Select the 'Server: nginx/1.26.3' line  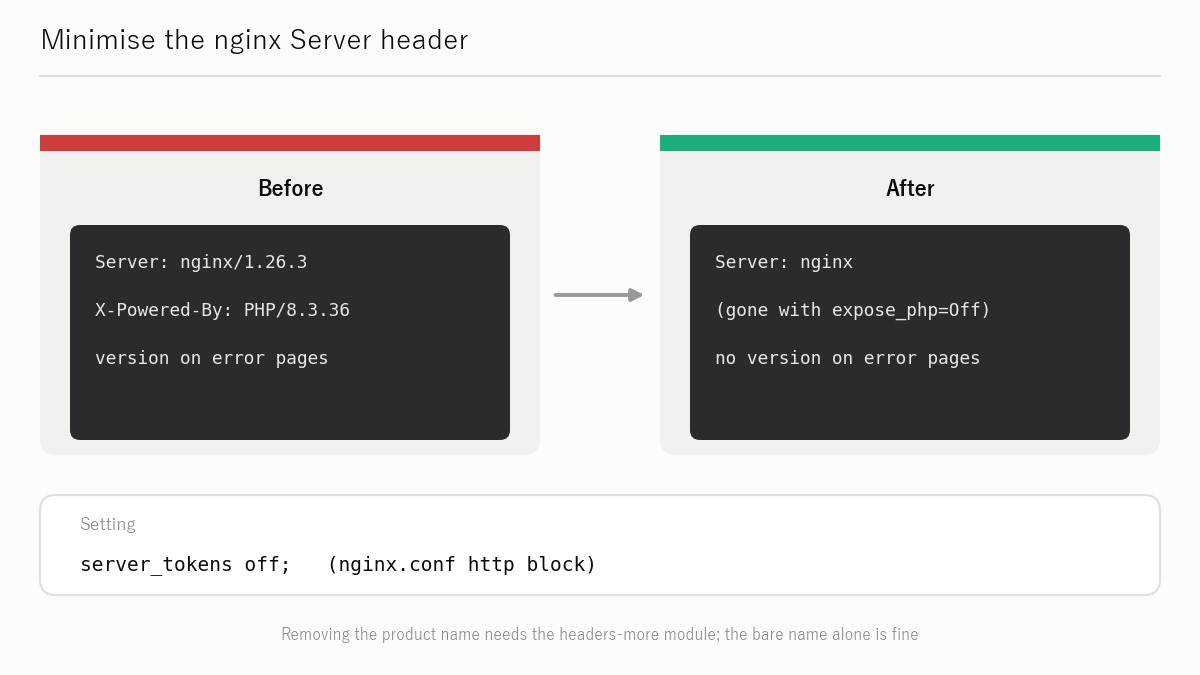point(201,262)
